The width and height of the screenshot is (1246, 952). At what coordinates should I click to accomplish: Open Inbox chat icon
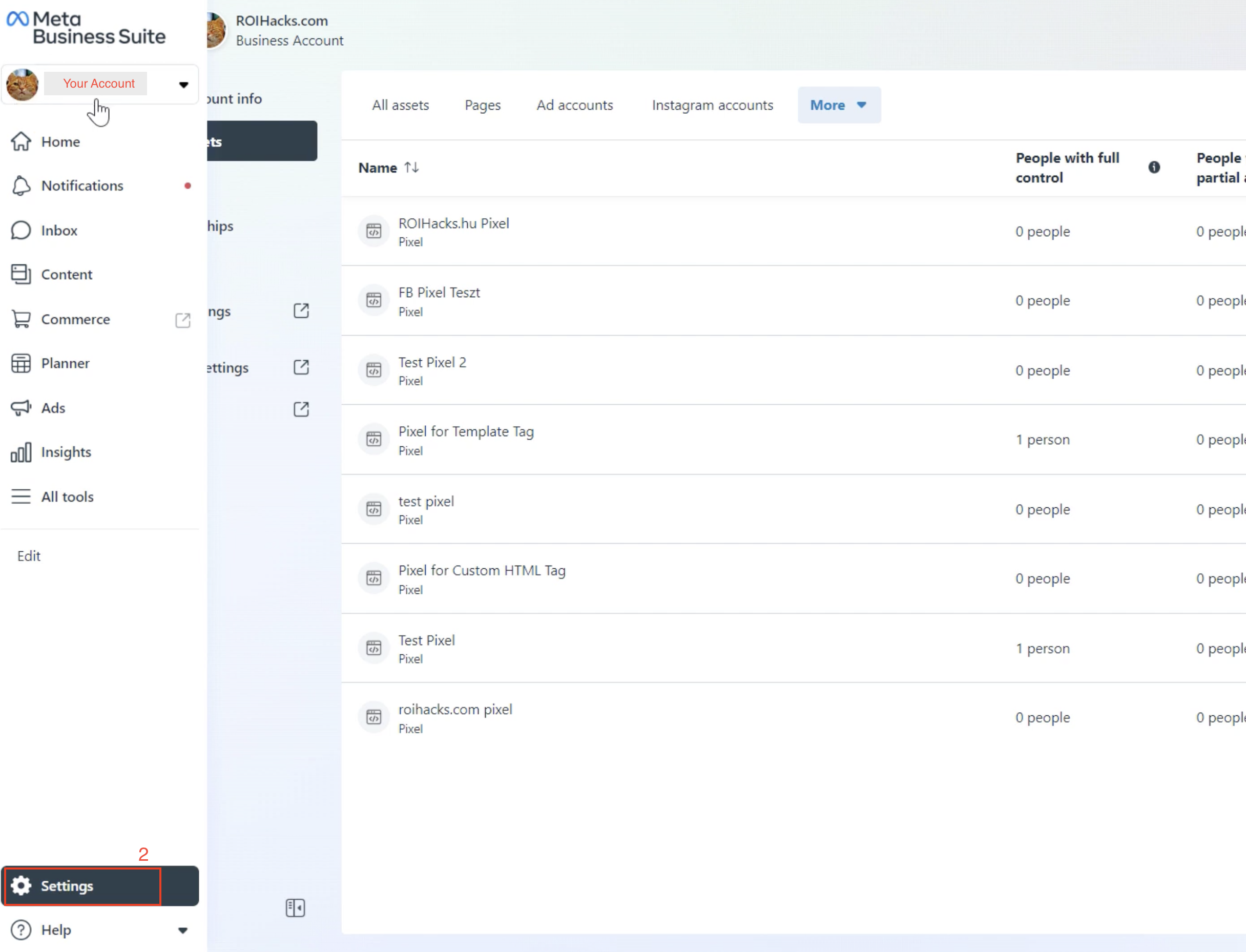point(22,231)
